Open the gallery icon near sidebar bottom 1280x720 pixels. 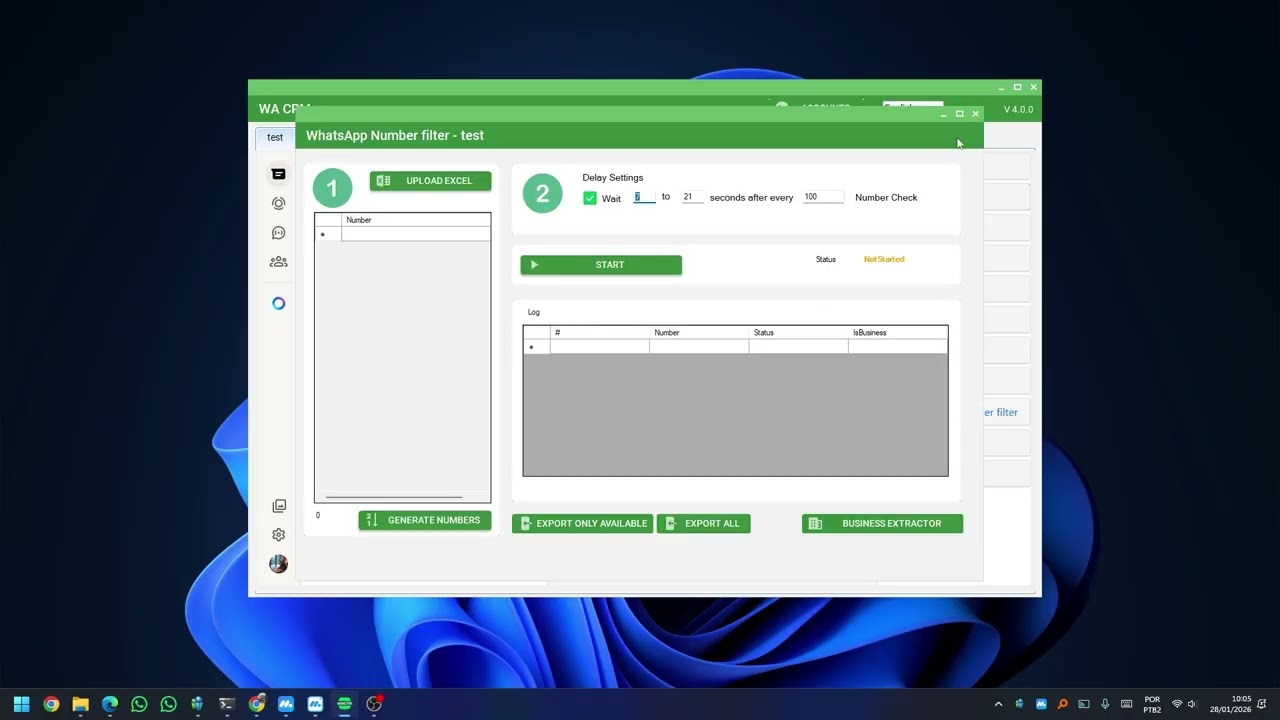278,506
